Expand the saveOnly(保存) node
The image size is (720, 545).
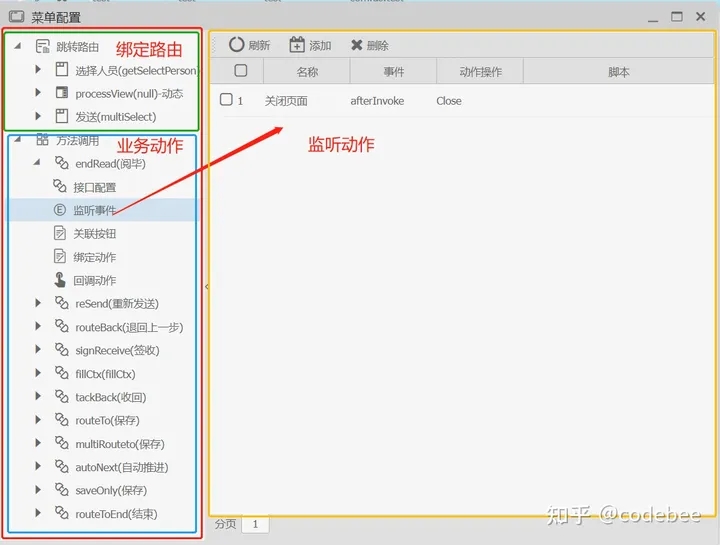click(x=38, y=489)
